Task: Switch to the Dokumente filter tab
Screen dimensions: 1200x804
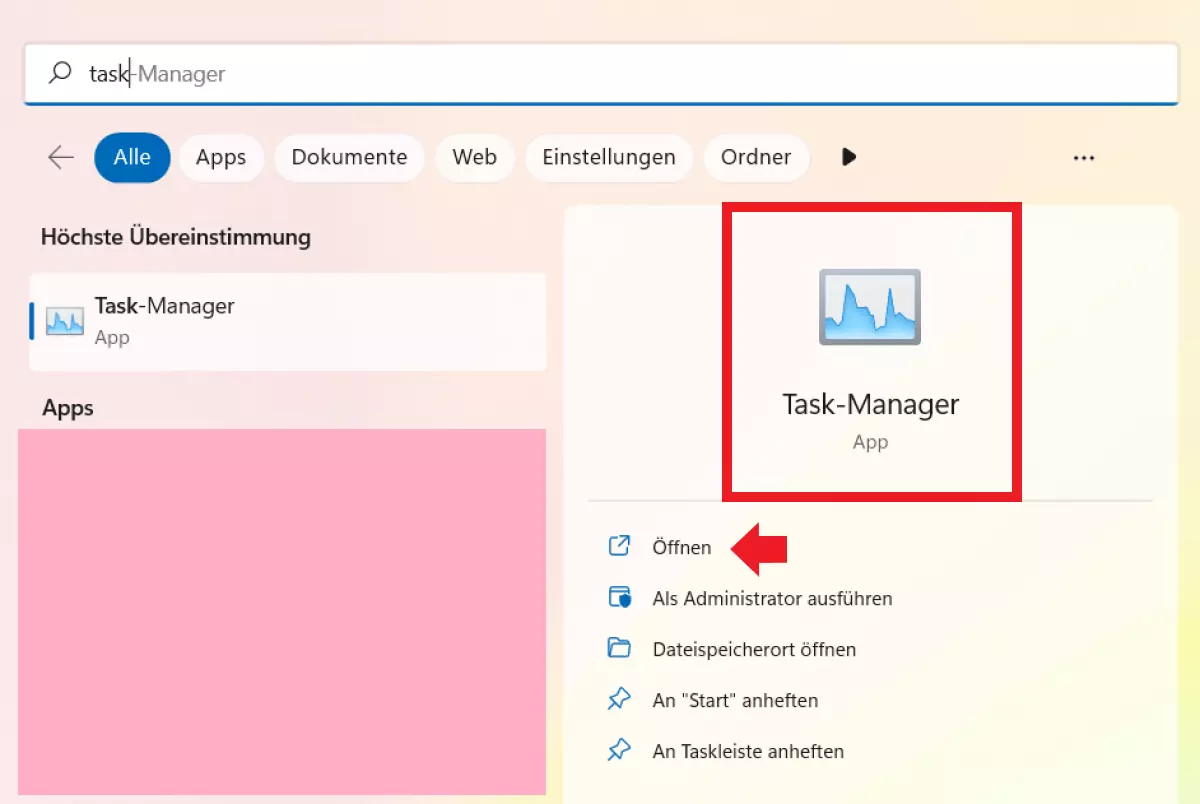Action: coord(349,157)
